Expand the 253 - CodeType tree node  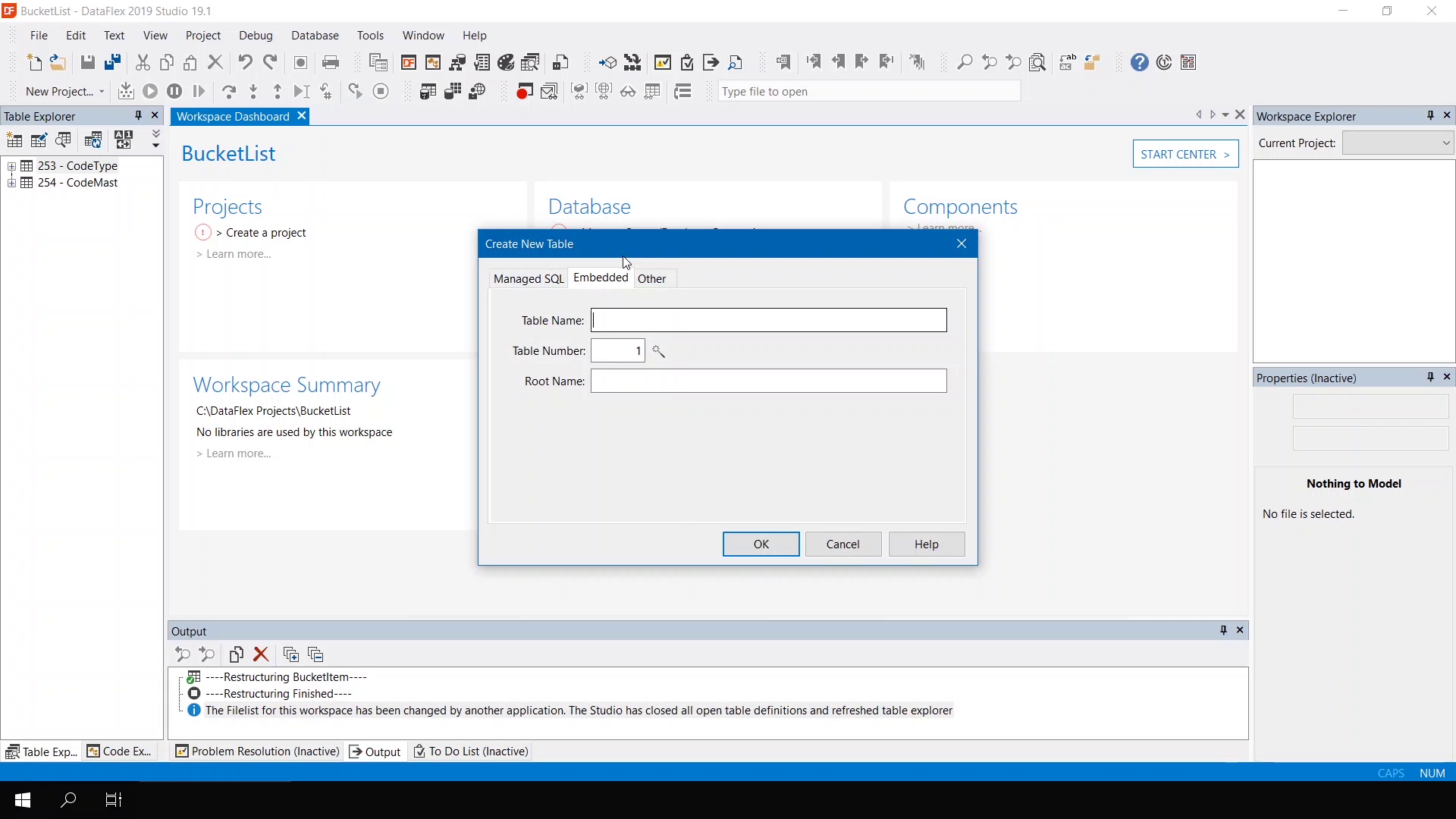[x=11, y=166]
